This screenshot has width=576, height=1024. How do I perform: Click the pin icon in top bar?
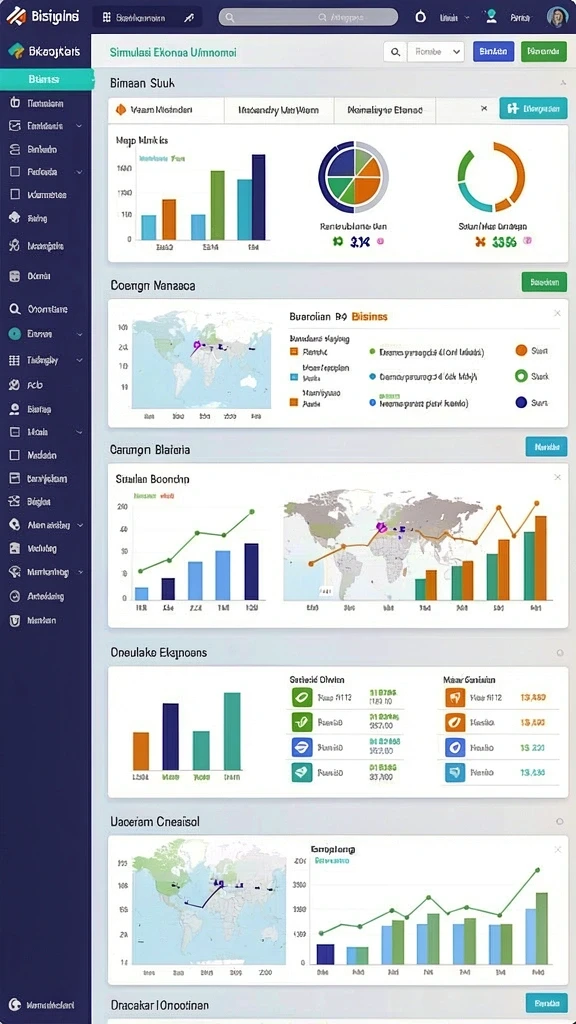pyautogui.click(x=189, y=18)
